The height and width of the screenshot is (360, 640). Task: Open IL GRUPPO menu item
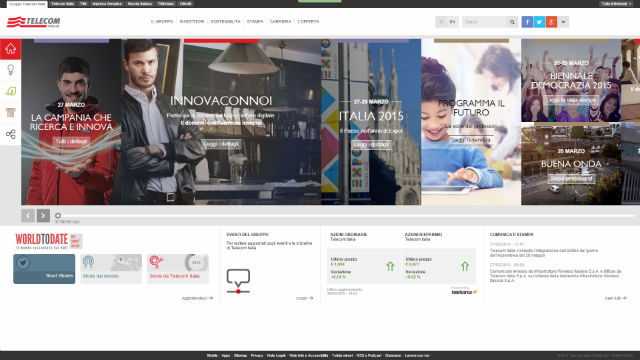[162, 22]
